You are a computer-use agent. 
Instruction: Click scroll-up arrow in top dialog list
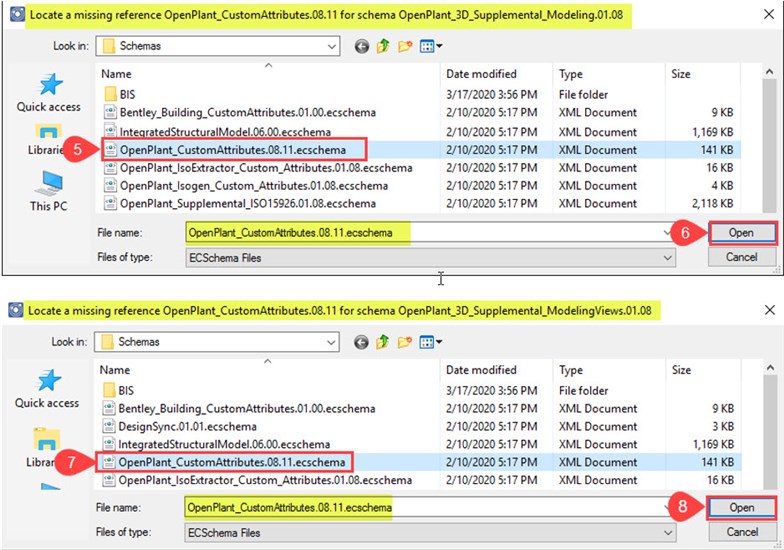pos(770,72)
